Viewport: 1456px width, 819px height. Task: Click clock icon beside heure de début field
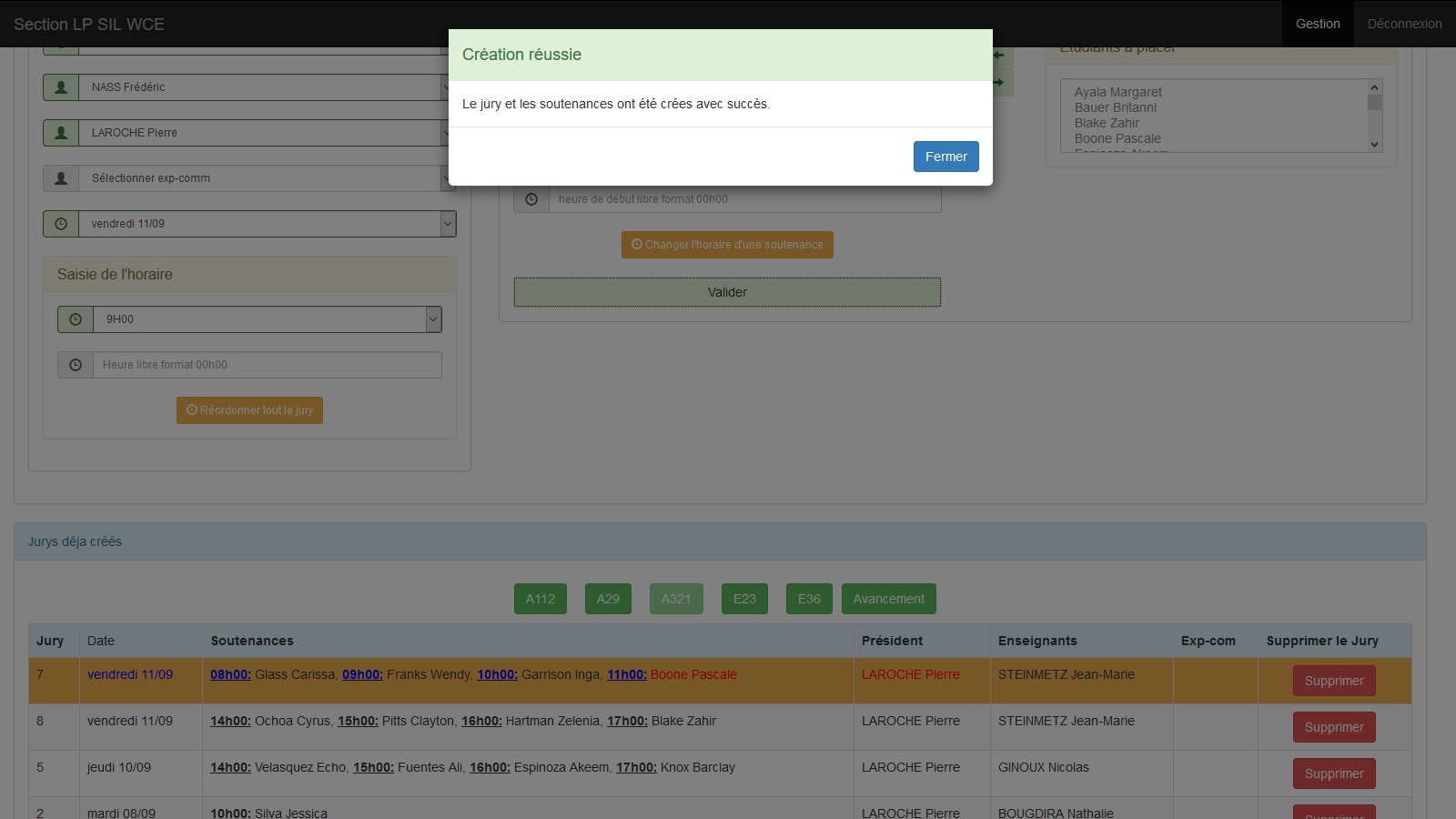coord(531,199)
